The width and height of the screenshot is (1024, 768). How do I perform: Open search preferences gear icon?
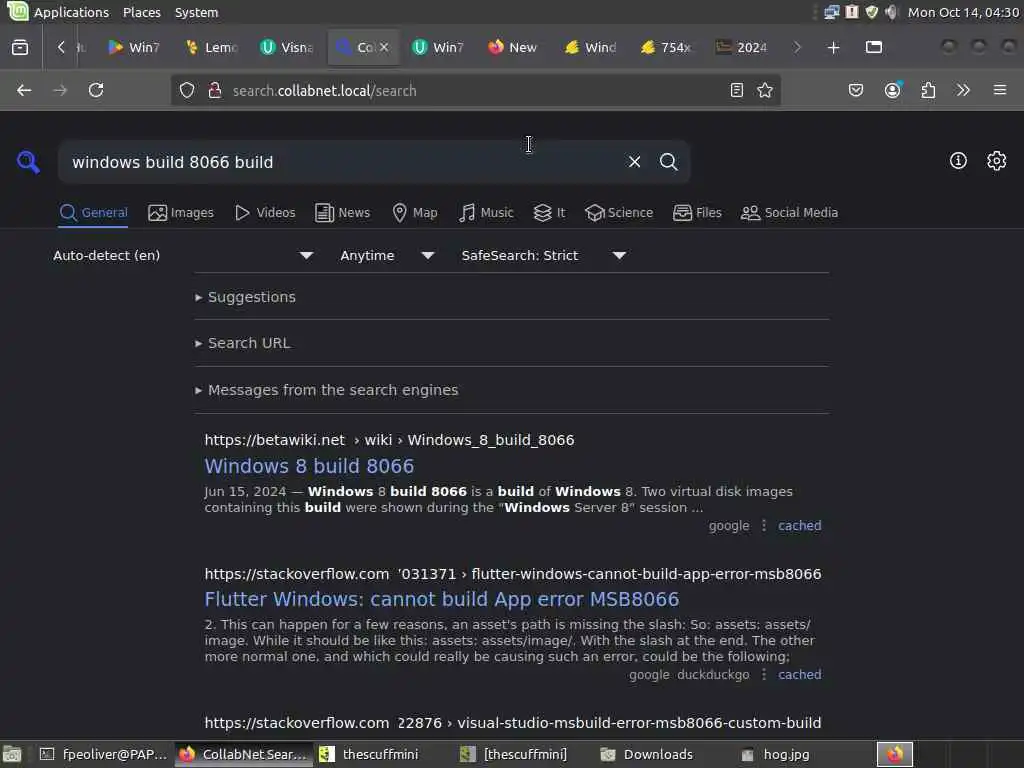click(x=996, y=161)
